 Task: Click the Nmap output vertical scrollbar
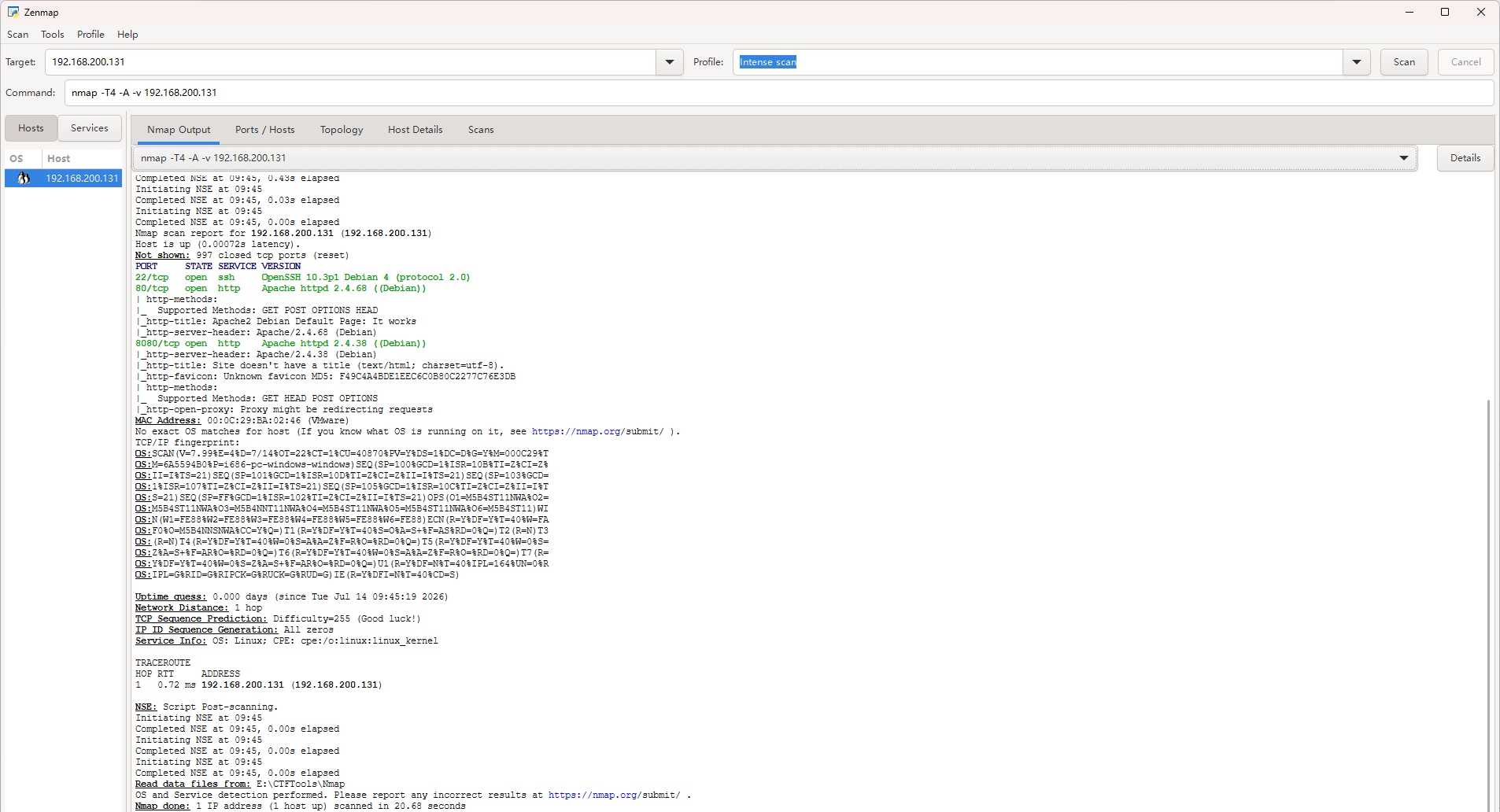tap(1488, 604)
